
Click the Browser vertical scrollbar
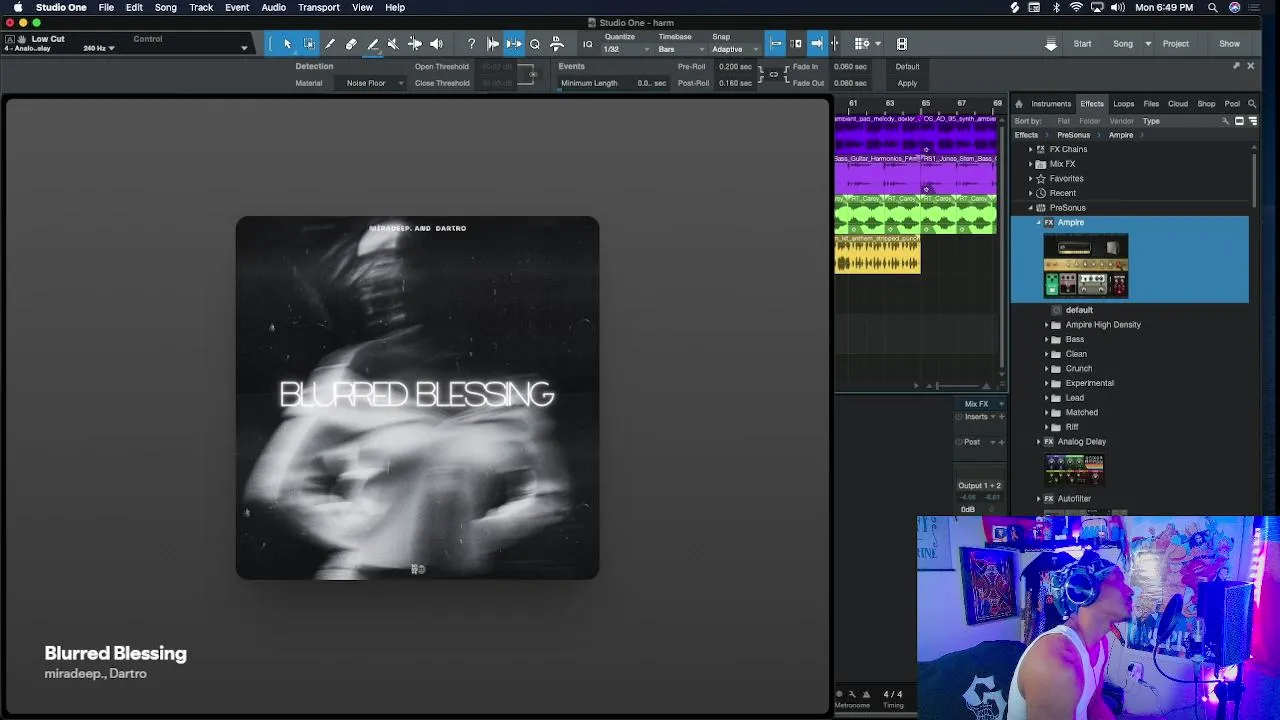[x=1255, y=180]
